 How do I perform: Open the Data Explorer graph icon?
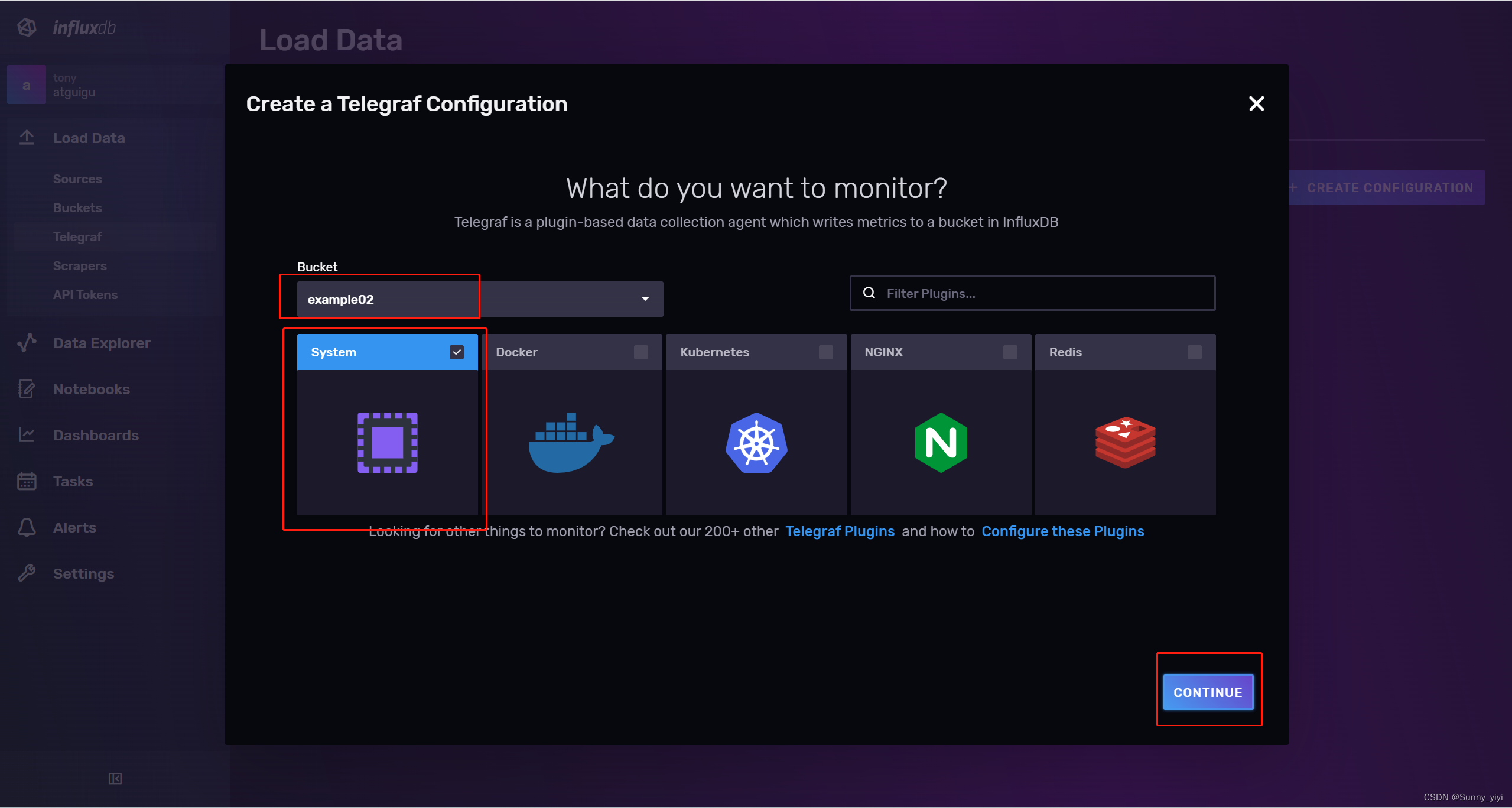point(27,343)
